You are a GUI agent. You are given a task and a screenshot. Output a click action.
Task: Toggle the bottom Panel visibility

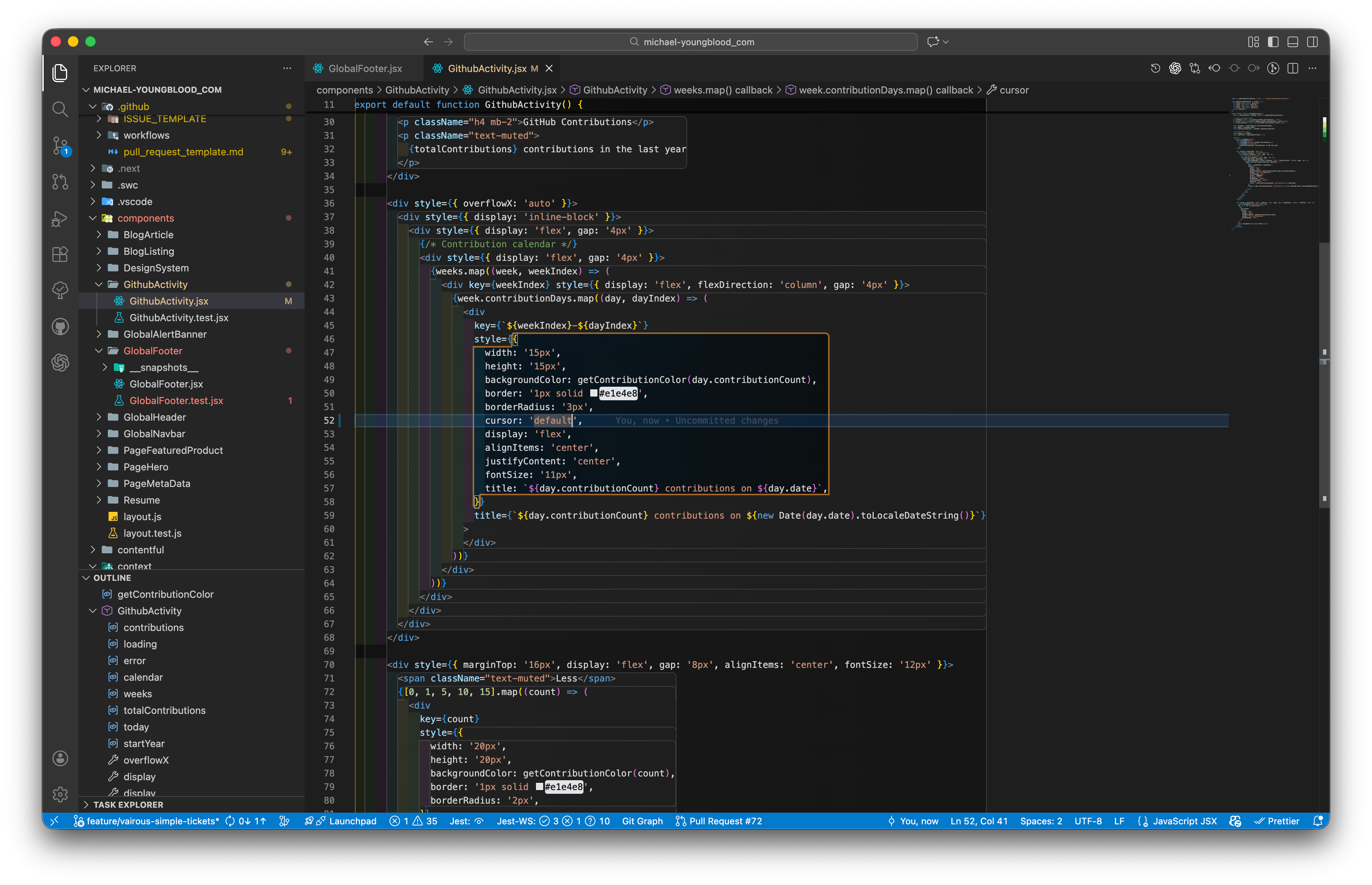[1293, 42]
